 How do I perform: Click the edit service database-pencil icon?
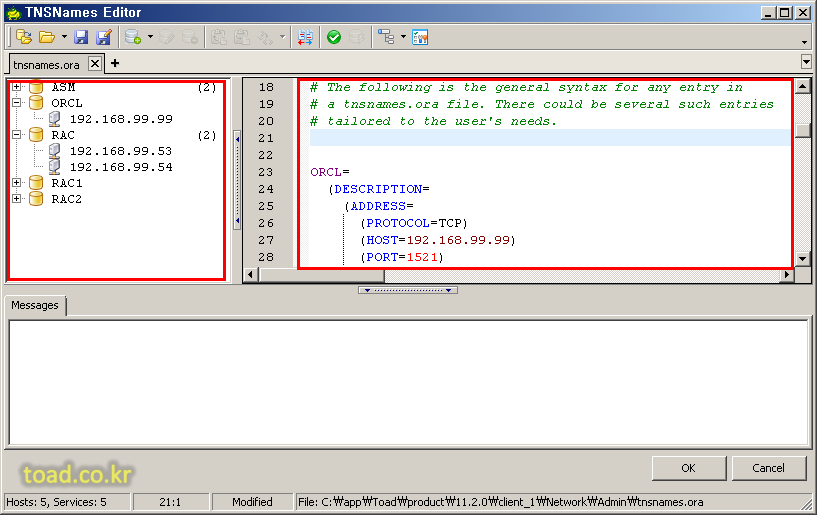[x=167, y=37]
